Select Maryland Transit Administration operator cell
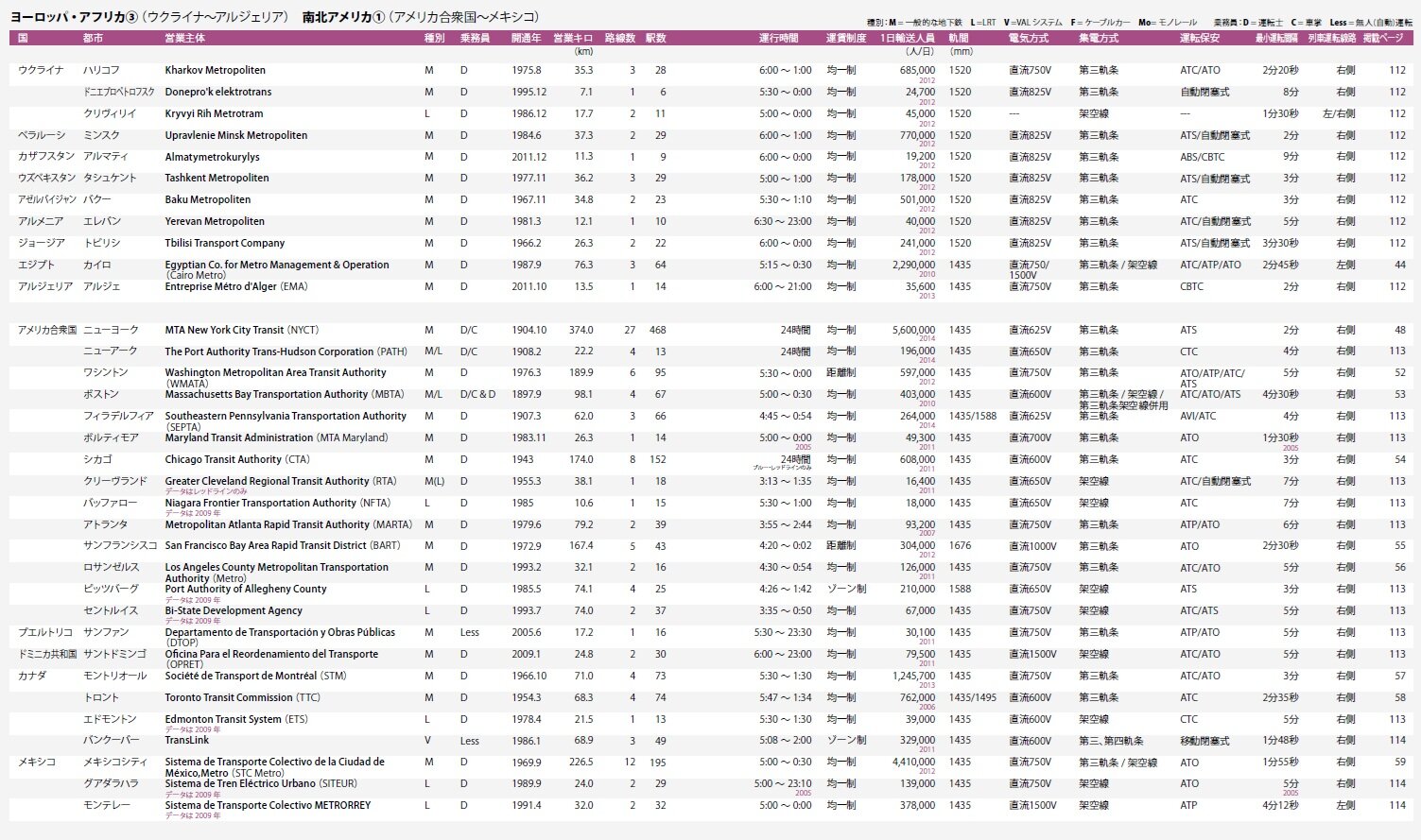This screenshot has width=1421, height=840. 276,437
